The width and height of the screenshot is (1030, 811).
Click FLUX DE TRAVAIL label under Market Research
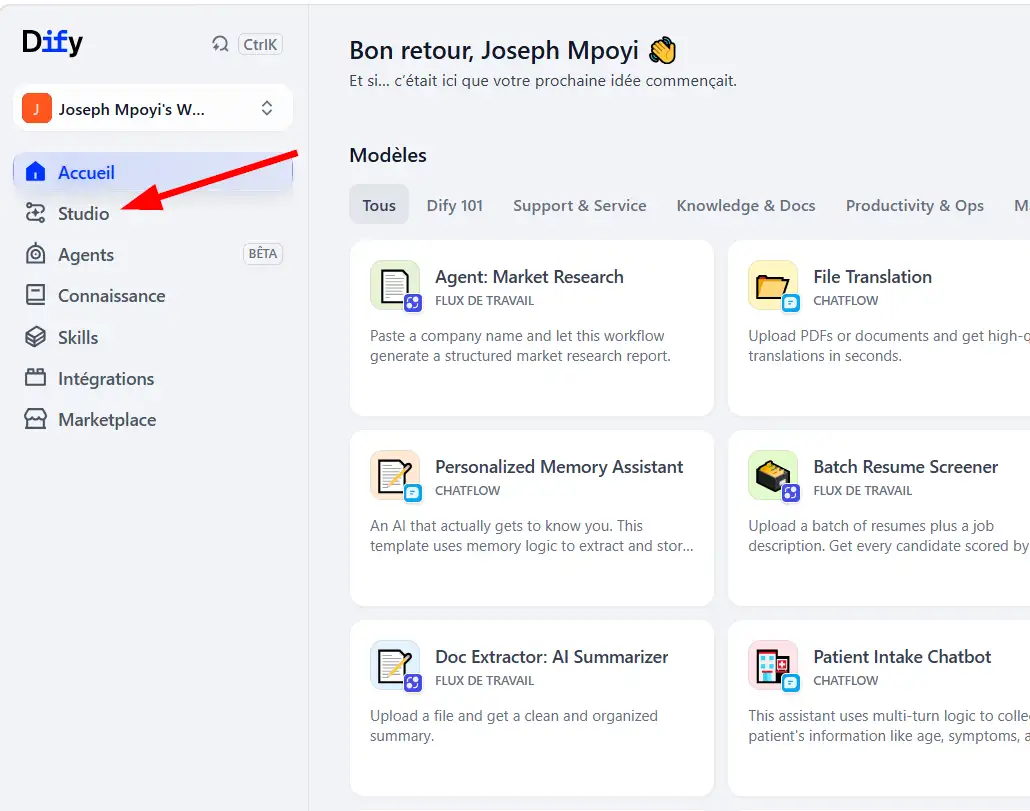coord(484,301)
